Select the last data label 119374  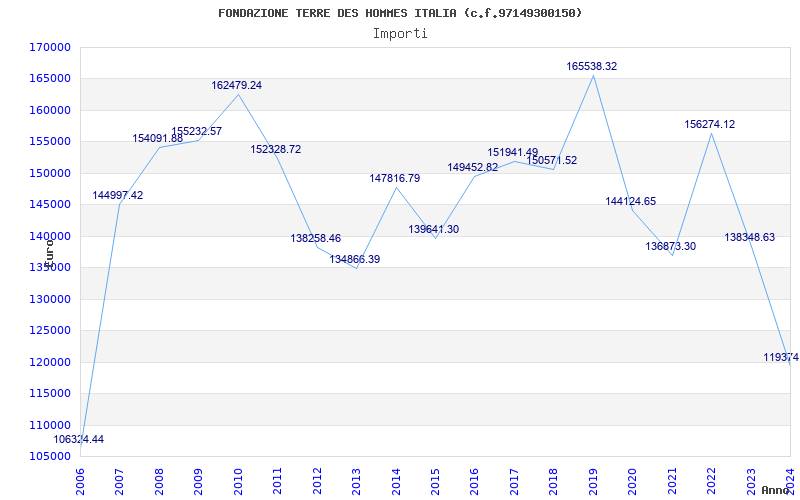[x=781, y=358]
